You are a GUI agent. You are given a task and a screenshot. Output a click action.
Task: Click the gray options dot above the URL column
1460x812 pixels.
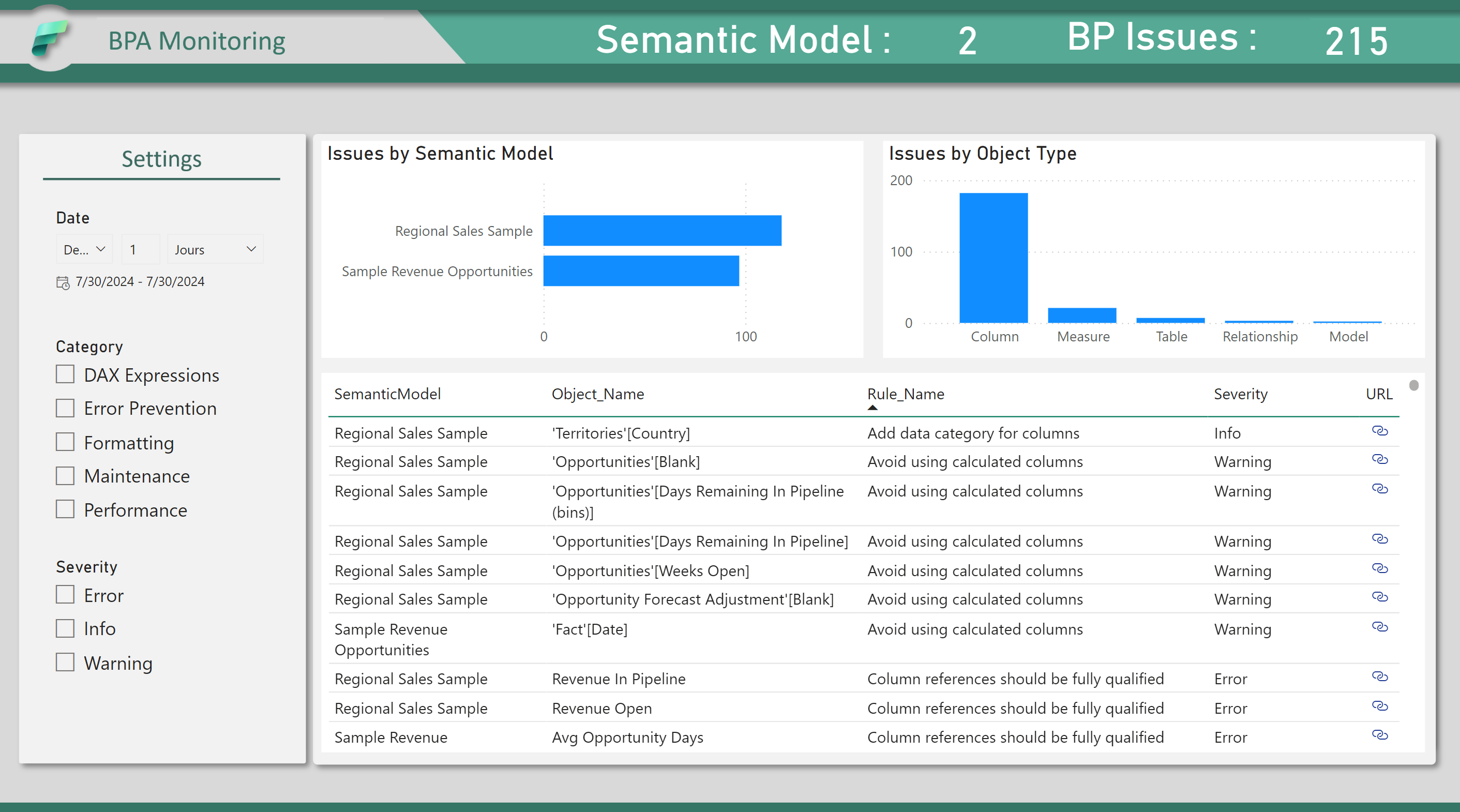(1414, 385)
